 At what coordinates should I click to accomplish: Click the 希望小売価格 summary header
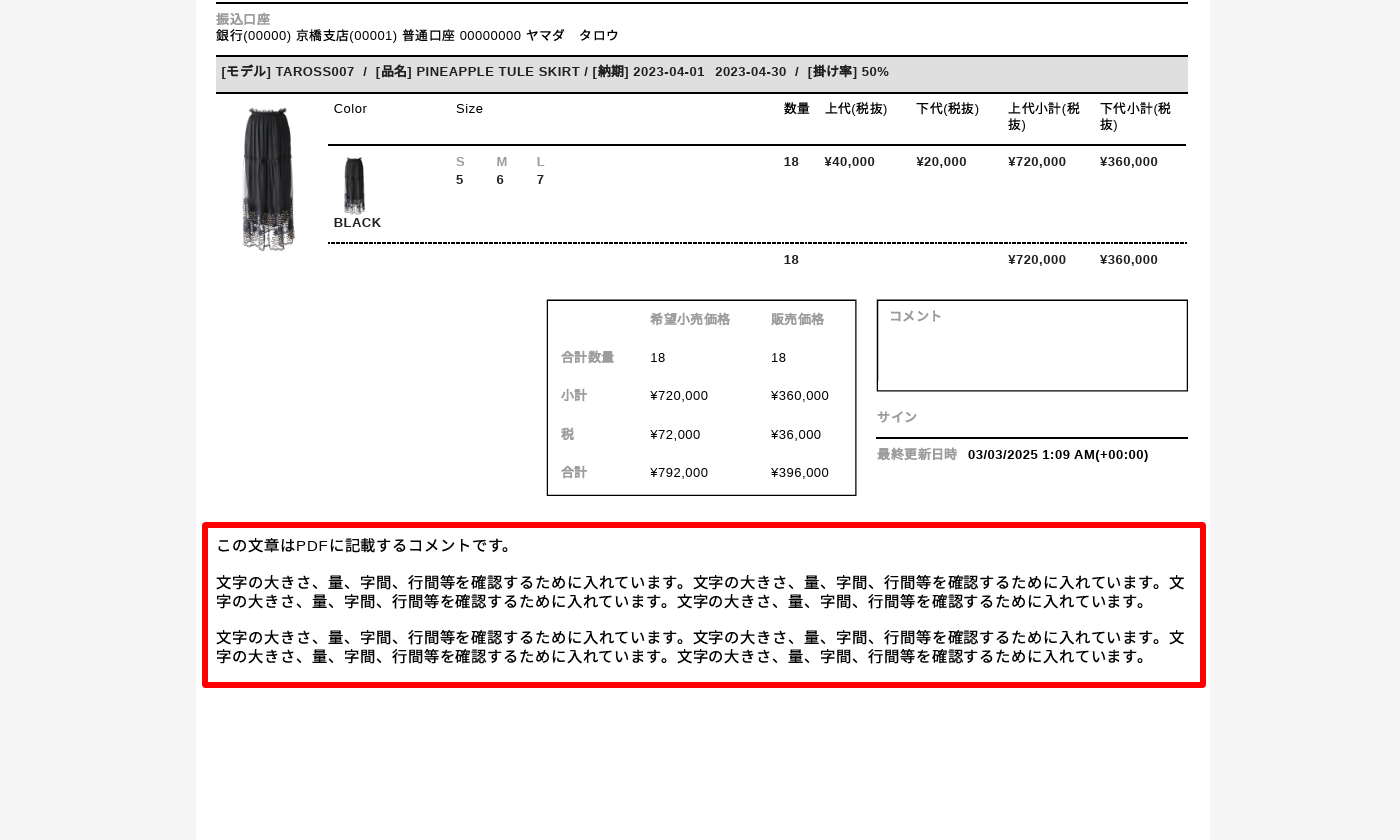pos(690,319)
